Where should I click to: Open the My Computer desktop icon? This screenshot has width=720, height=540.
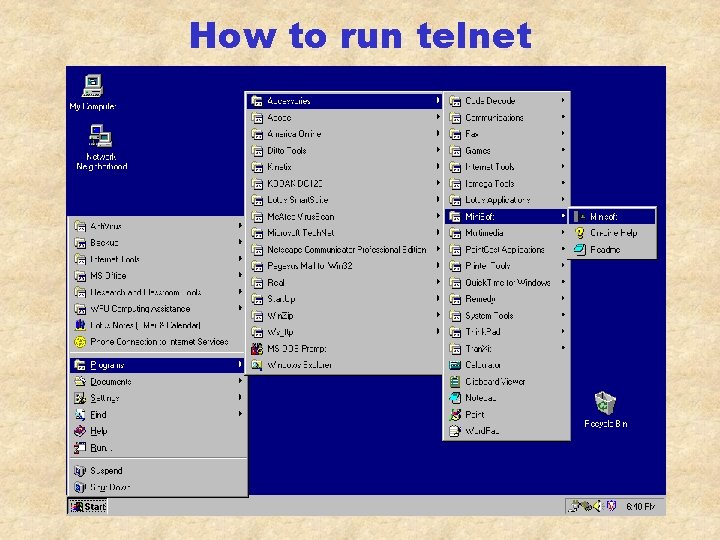92,92
